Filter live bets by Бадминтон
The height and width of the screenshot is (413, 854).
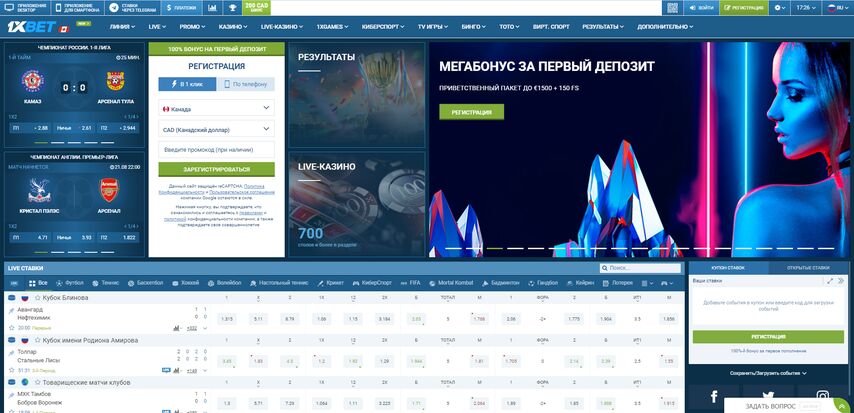500,283
